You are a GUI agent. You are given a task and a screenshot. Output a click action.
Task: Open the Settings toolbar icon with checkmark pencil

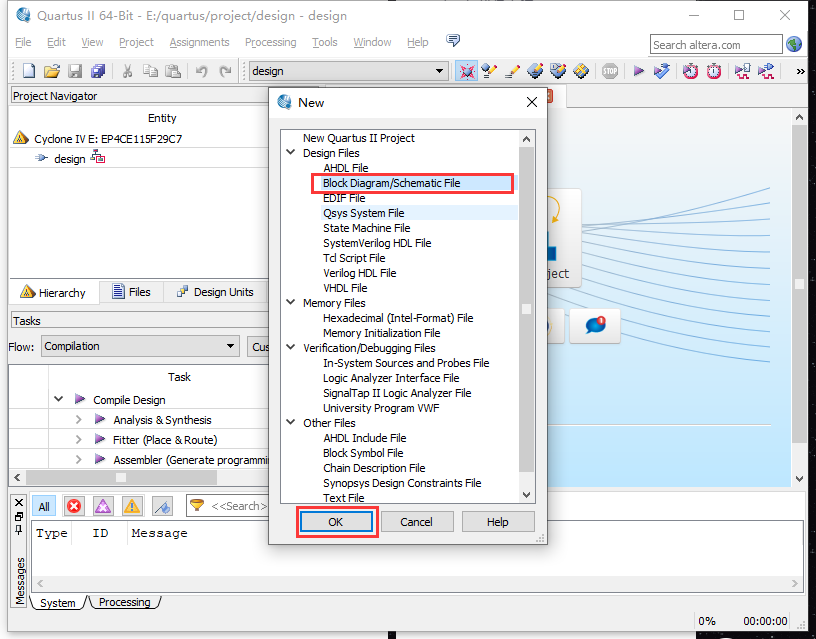pos(489,71)
